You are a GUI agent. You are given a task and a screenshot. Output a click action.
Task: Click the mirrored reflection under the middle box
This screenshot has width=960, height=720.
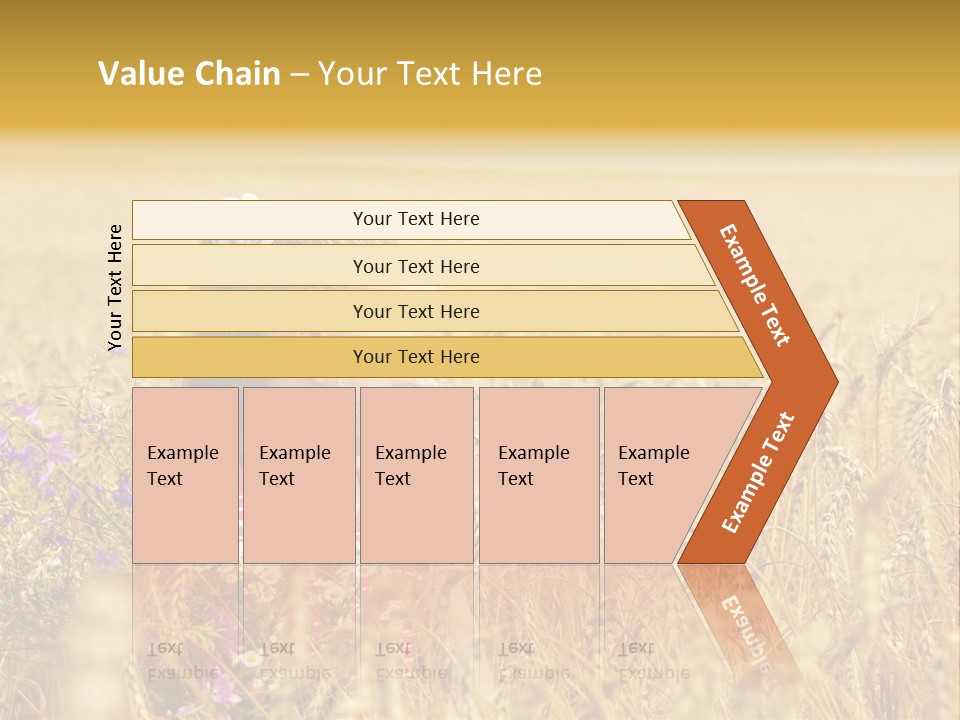point(416,640)
